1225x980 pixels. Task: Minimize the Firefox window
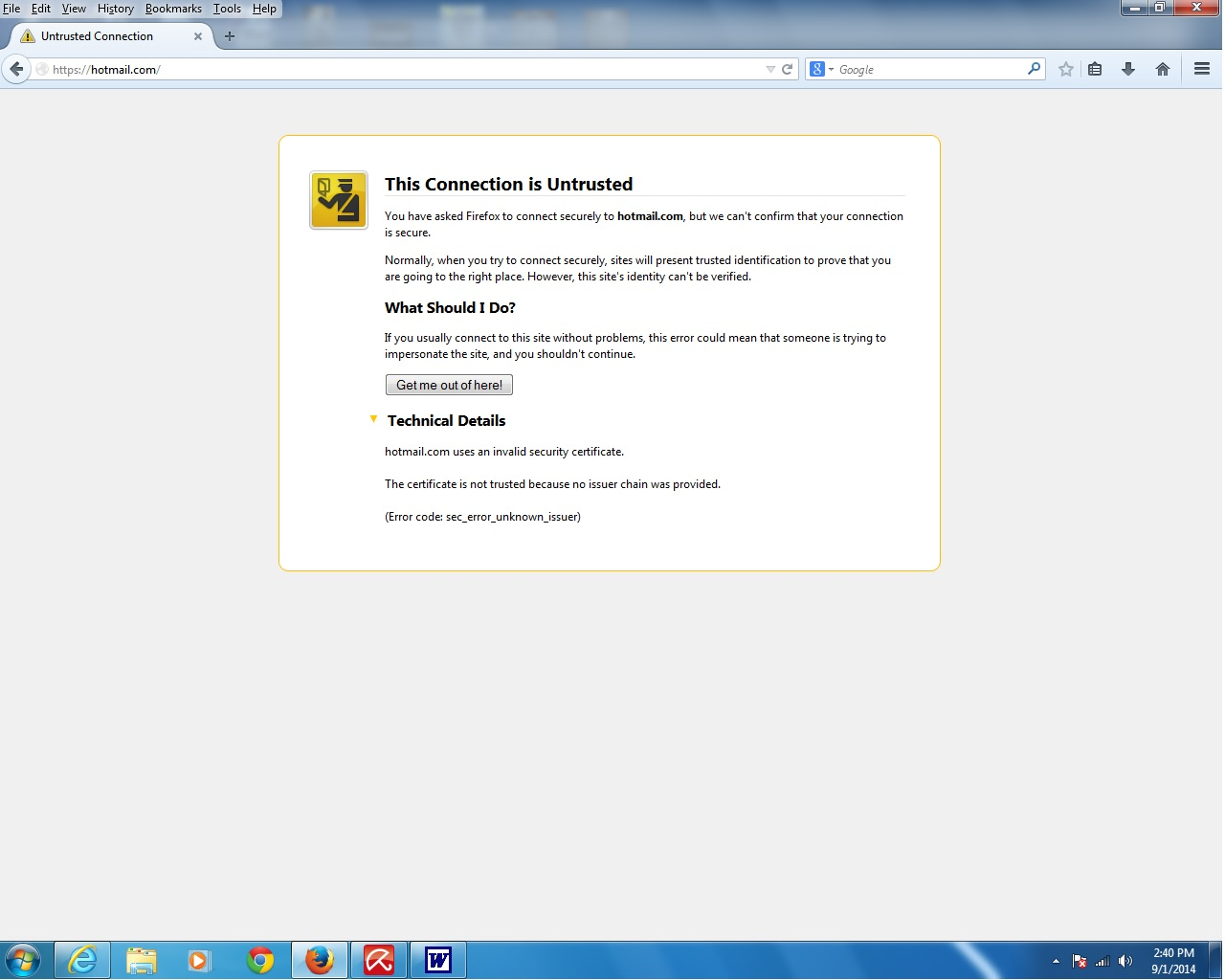[1134, 8]
